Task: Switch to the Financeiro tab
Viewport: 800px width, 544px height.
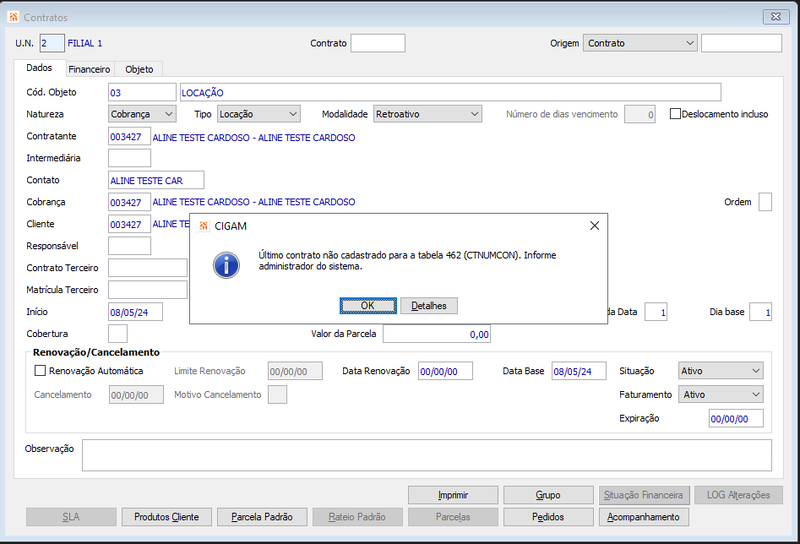Action: 89,69
